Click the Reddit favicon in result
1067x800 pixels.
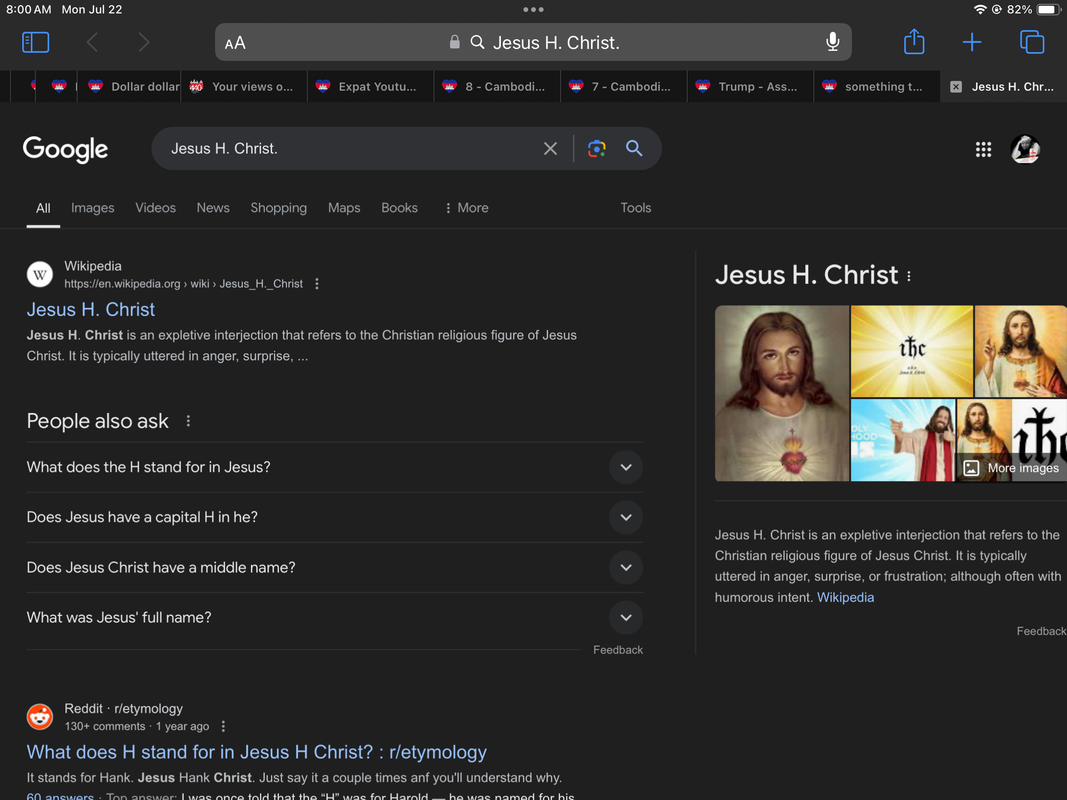pyautogui.click(x=39, y=717)
